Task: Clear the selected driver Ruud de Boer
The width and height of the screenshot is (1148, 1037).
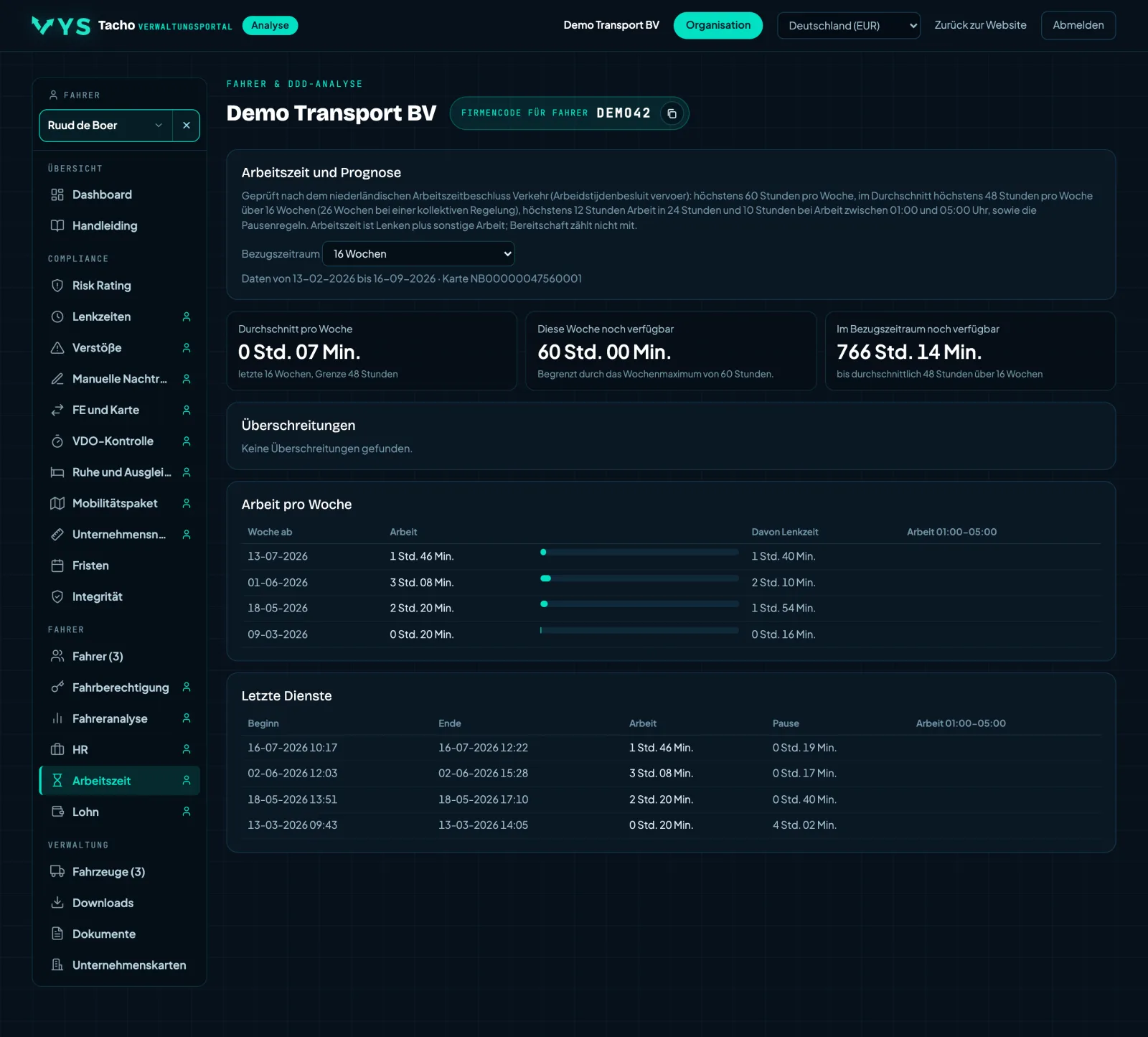Action: [x=187, y=126]
